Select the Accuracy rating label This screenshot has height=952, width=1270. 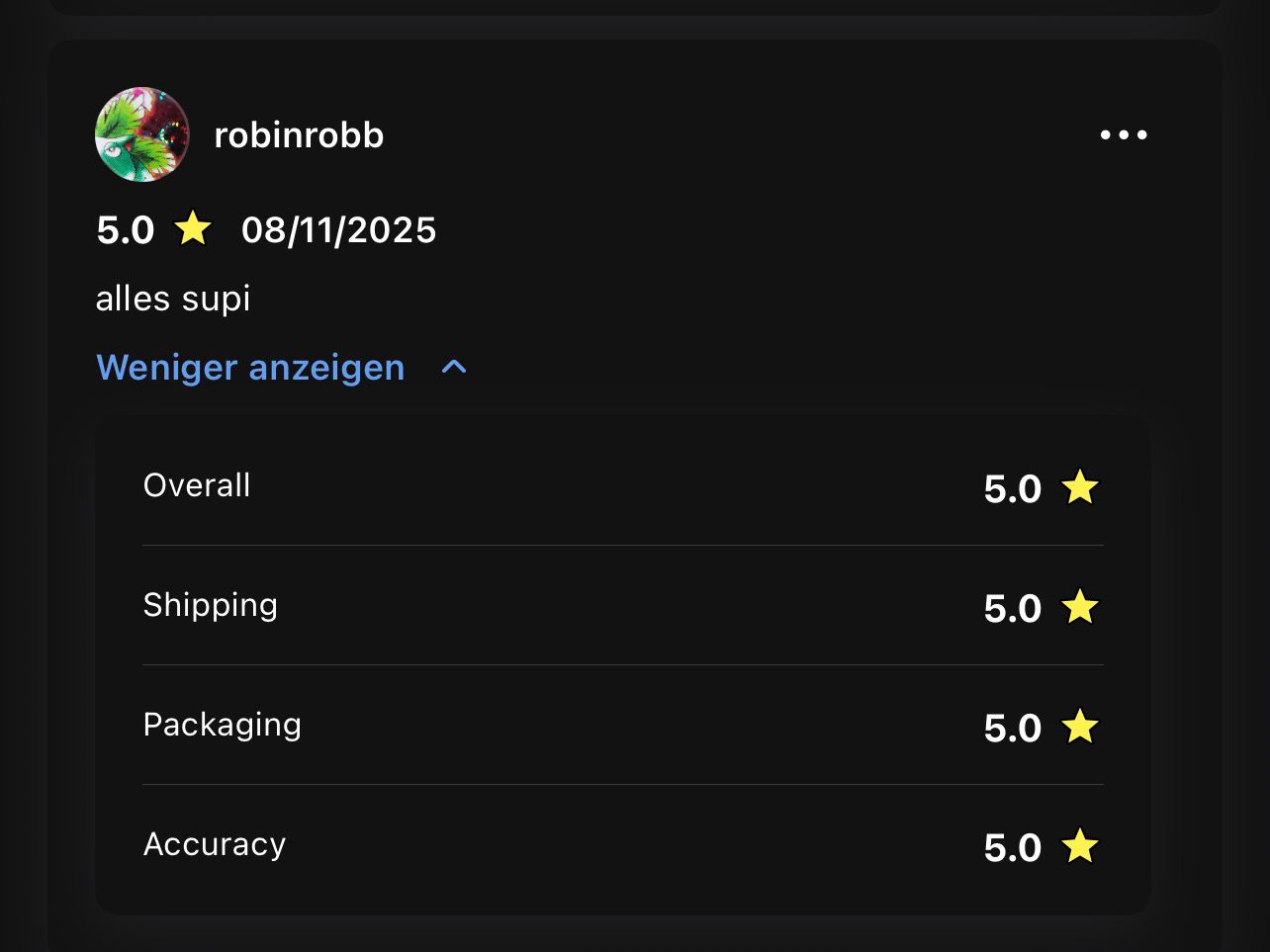tap(215, 844)
